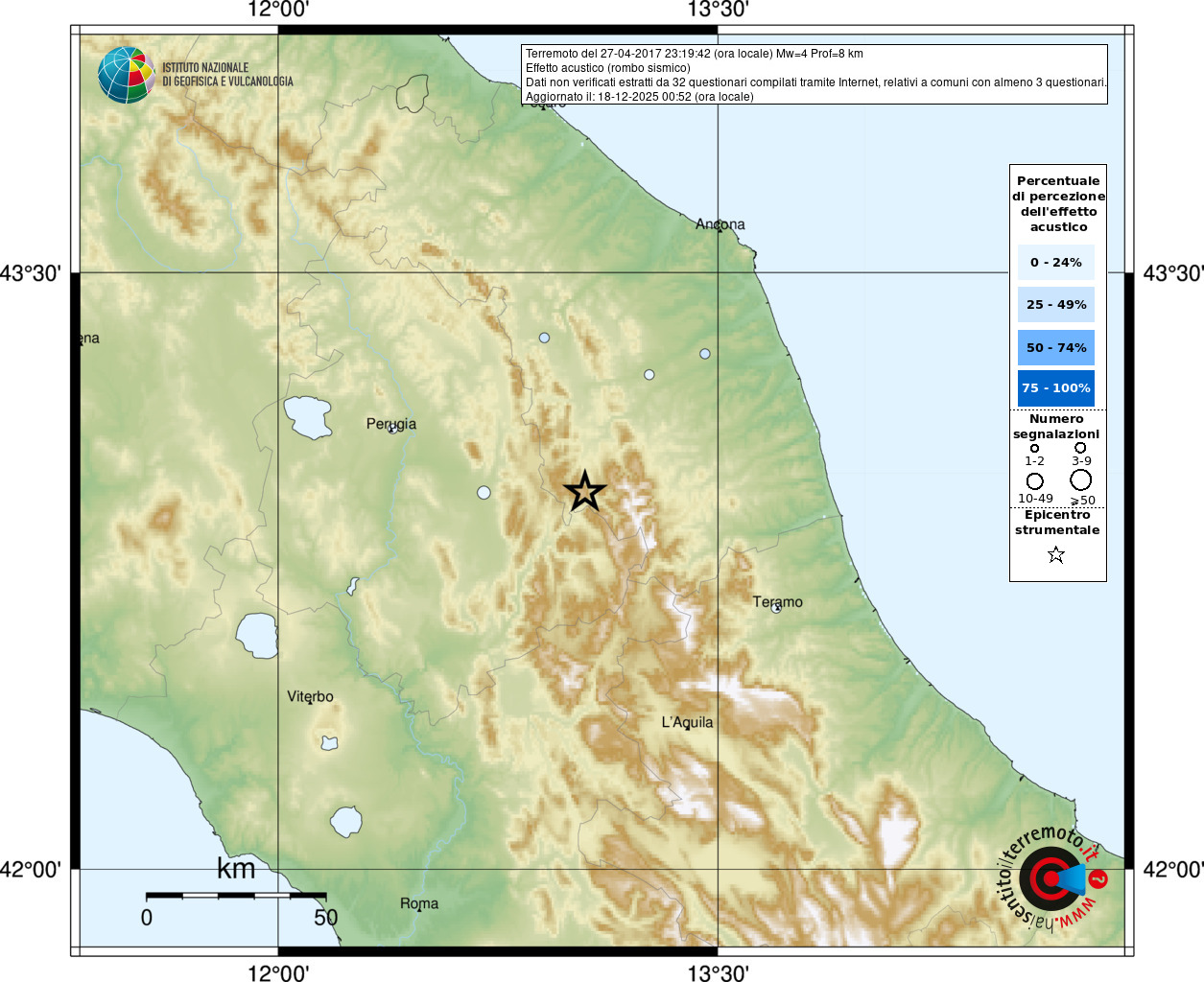This screenshot has width=1204, height=982.
Task: Click the haisentitoilterremoto.it target logo
Action: (x=1052, y=877)
